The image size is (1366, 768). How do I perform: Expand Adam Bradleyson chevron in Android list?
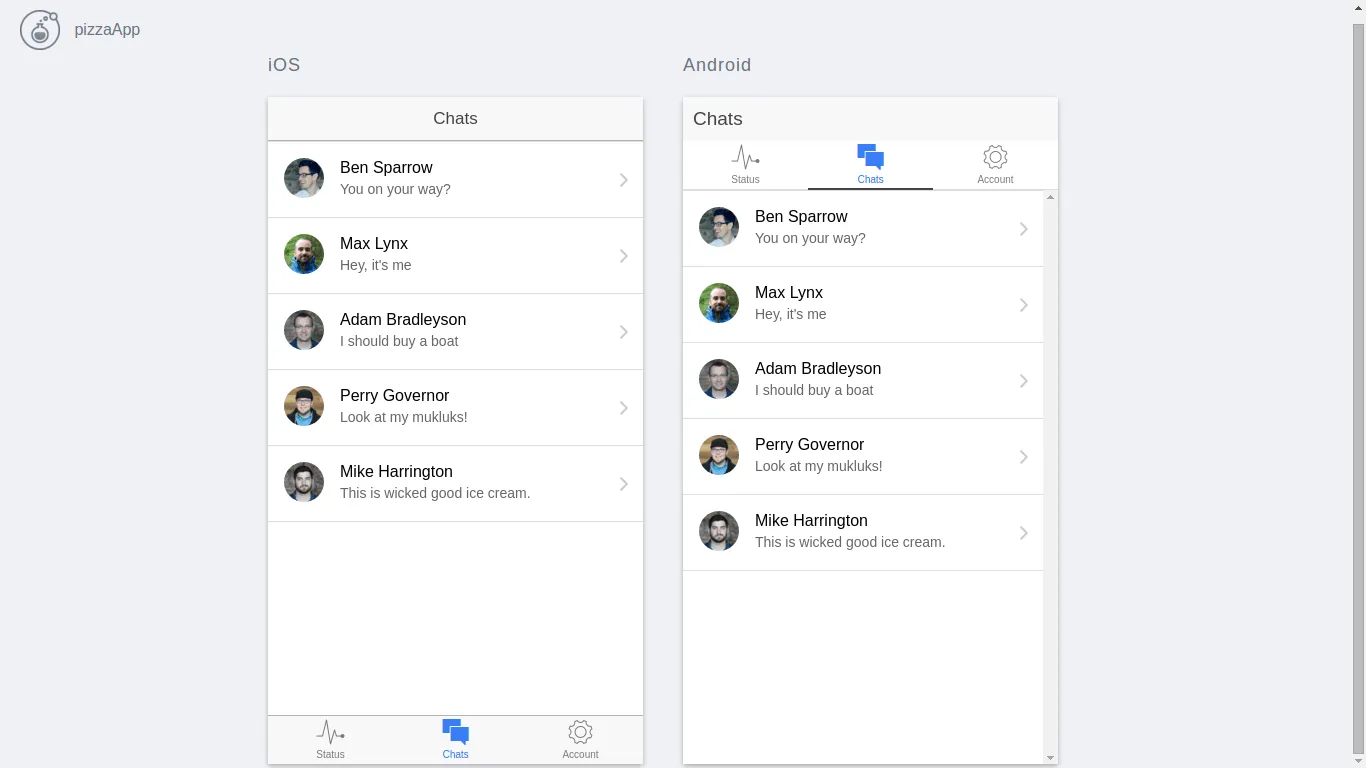click(x=1023, y=381)
